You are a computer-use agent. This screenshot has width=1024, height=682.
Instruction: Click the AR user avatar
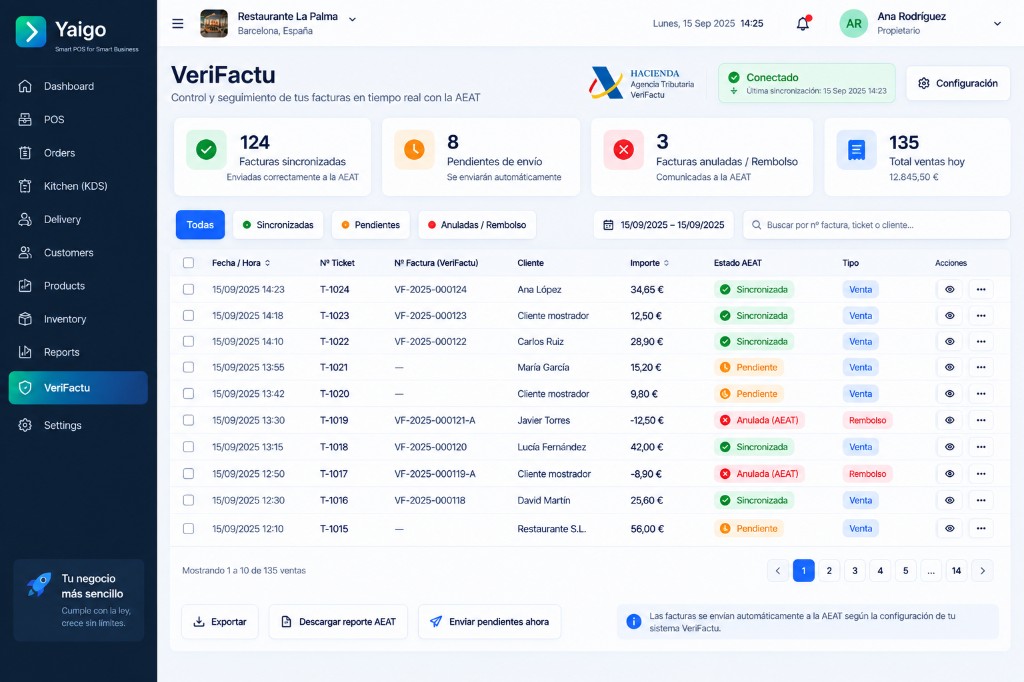(x=854, y=24)
